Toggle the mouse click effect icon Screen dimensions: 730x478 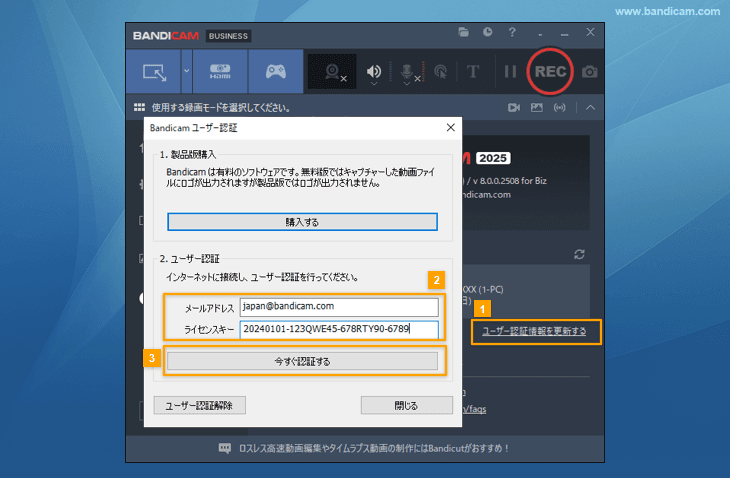[x=440, y=72]
